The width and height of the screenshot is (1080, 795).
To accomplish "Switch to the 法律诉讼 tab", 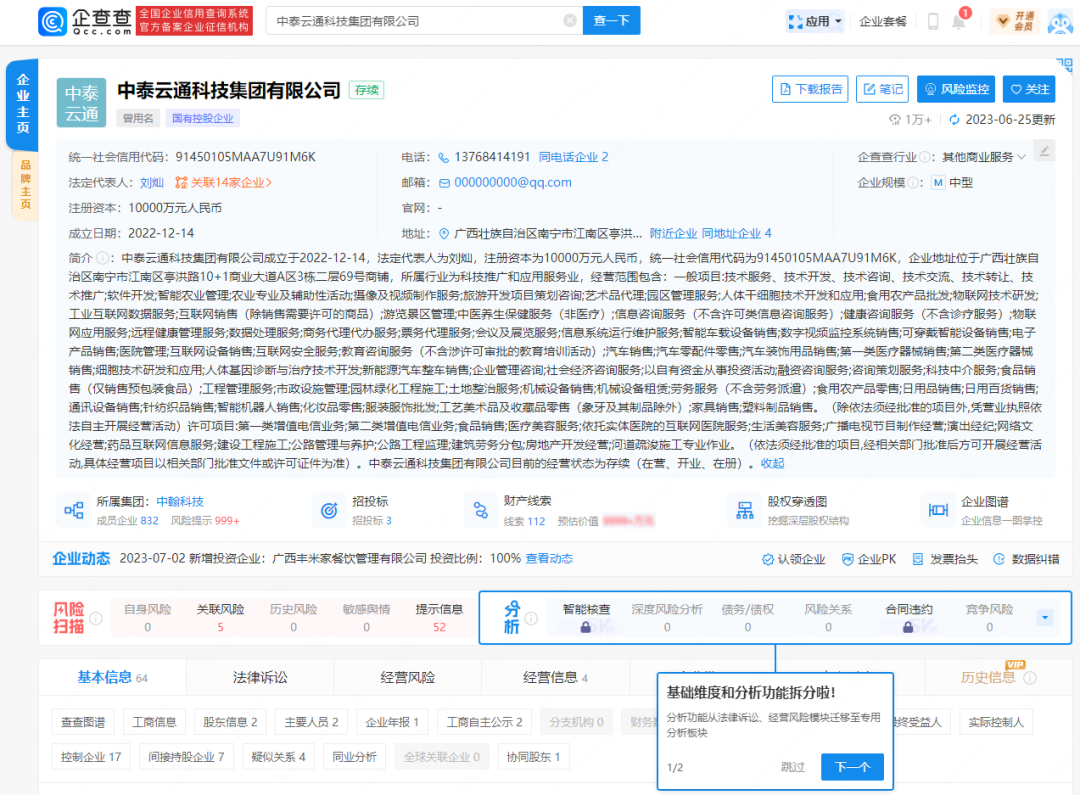I will click(260, 677).
